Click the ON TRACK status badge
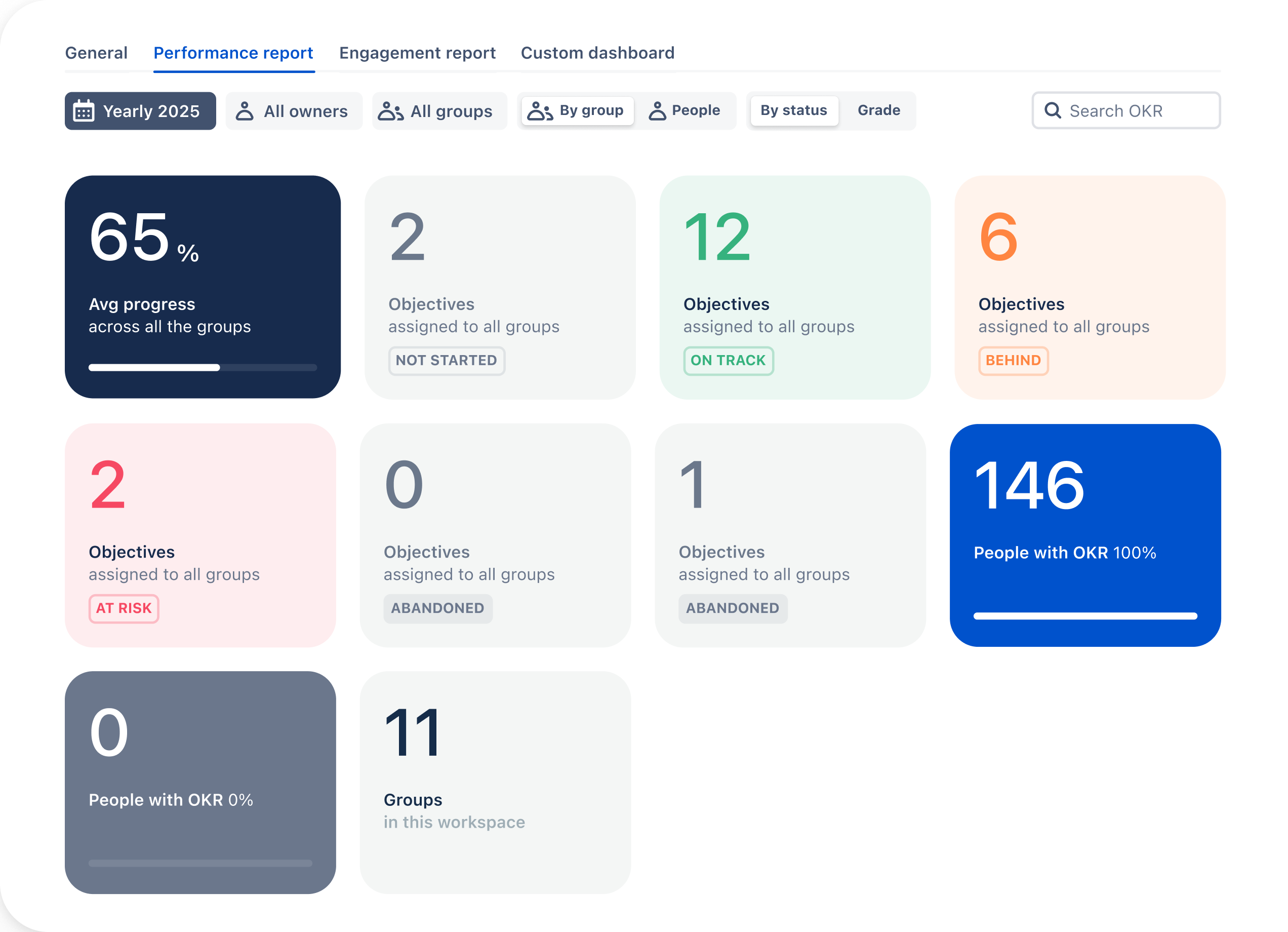 [x=728, y=360]
